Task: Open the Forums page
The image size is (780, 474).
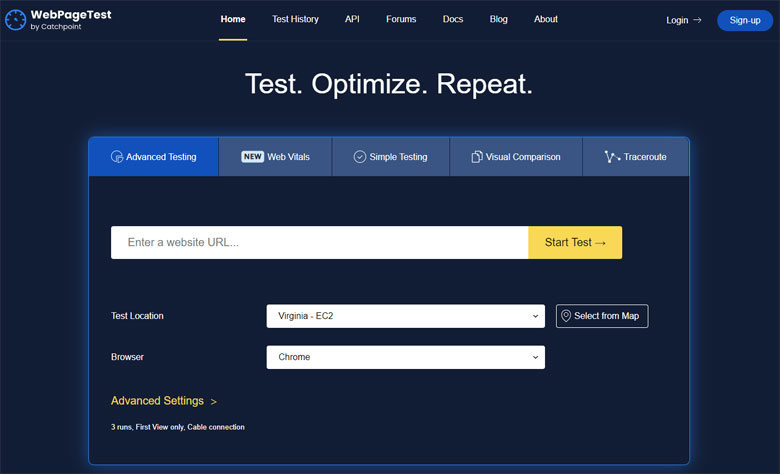Action: coord(401,19)
